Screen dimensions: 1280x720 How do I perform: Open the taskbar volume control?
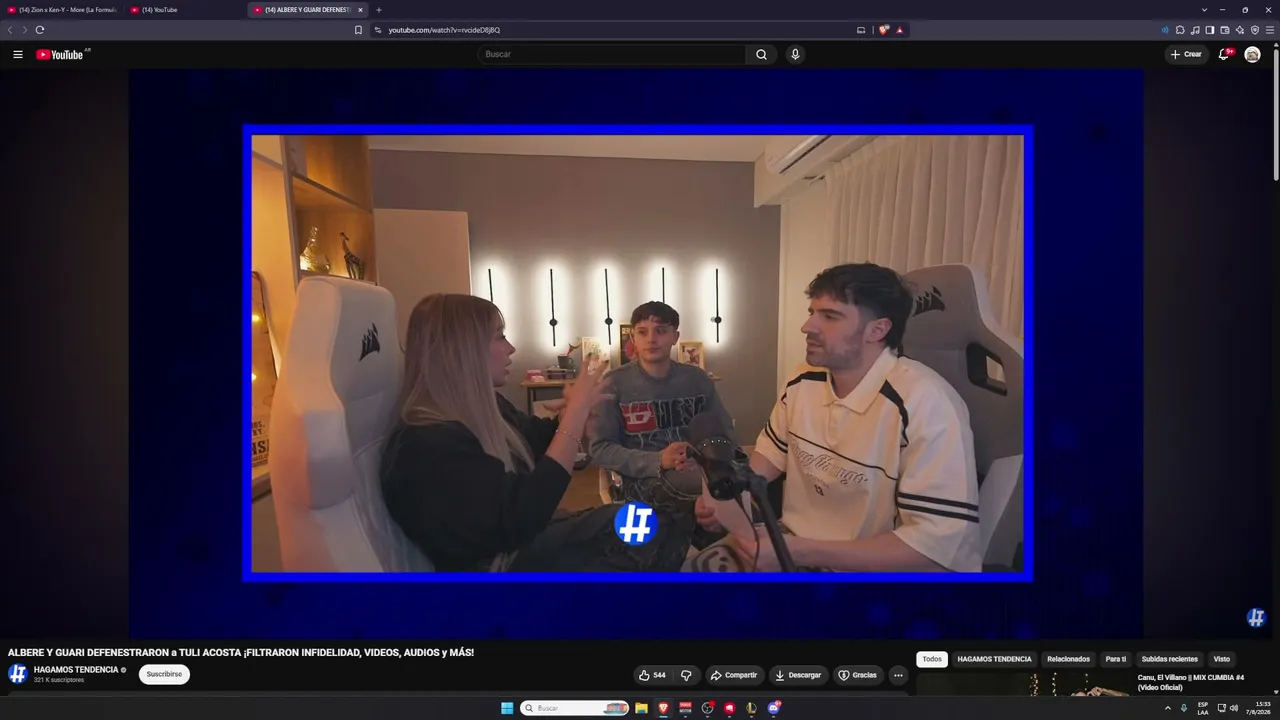[1234, 708]
